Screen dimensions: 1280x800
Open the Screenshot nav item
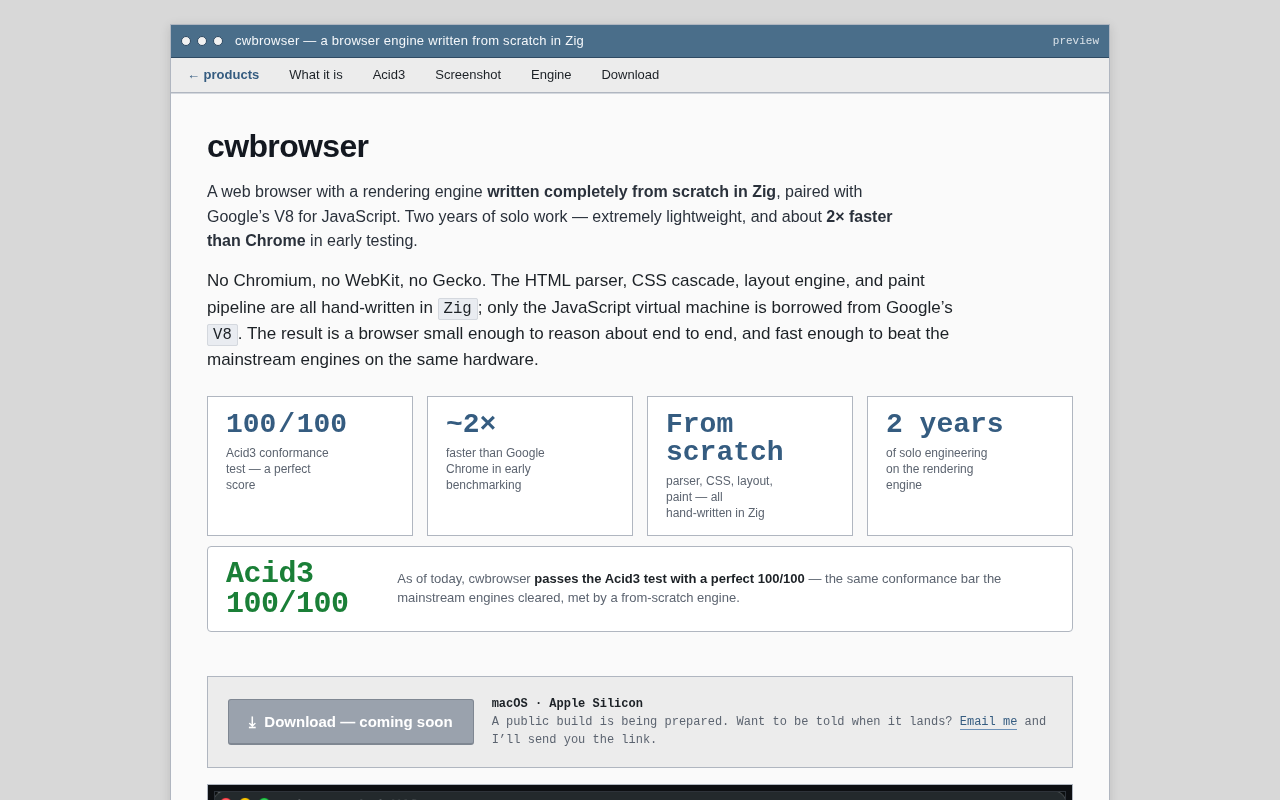pos(468,75)
